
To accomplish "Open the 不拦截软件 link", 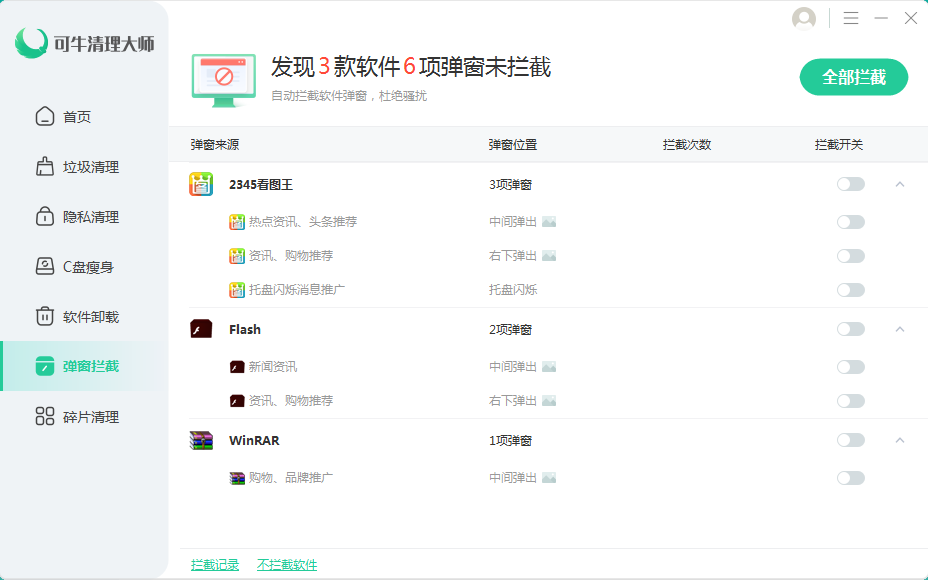I will (x=287, y=565).
